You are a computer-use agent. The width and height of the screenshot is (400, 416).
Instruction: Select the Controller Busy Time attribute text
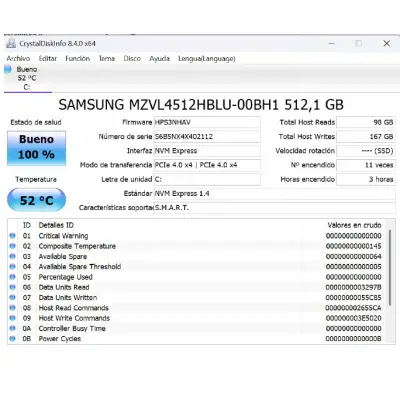point(72,329)
